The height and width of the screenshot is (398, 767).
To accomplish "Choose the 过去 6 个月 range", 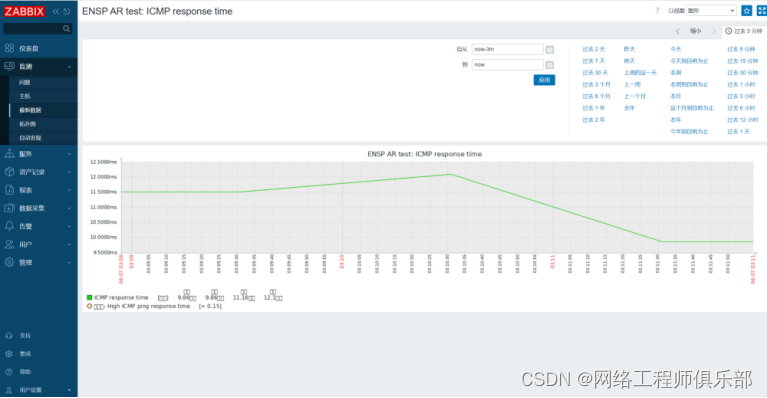I will click(596, 96).
